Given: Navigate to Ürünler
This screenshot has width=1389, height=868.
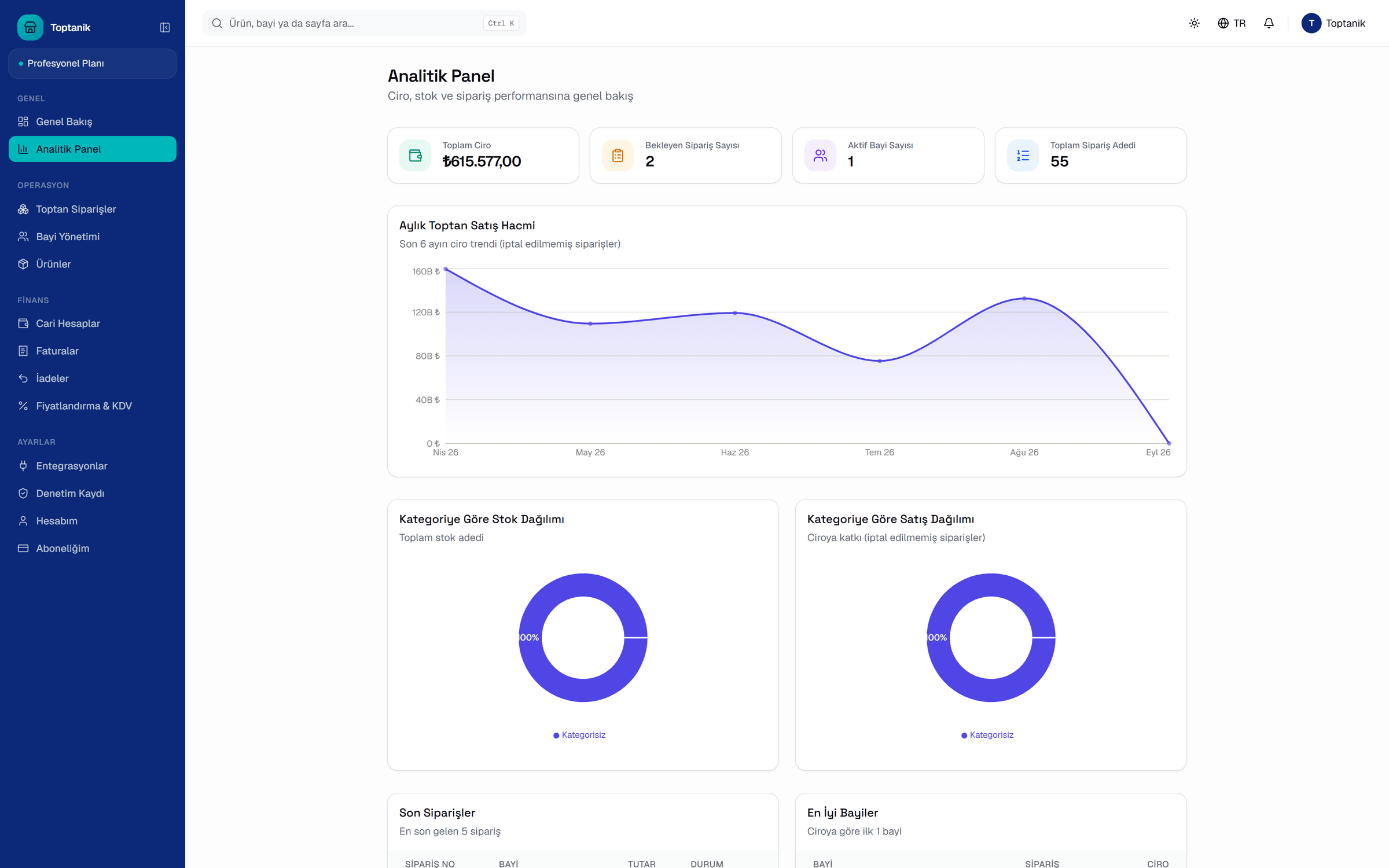Looking at the screenshot, I should tap(93, 264).
